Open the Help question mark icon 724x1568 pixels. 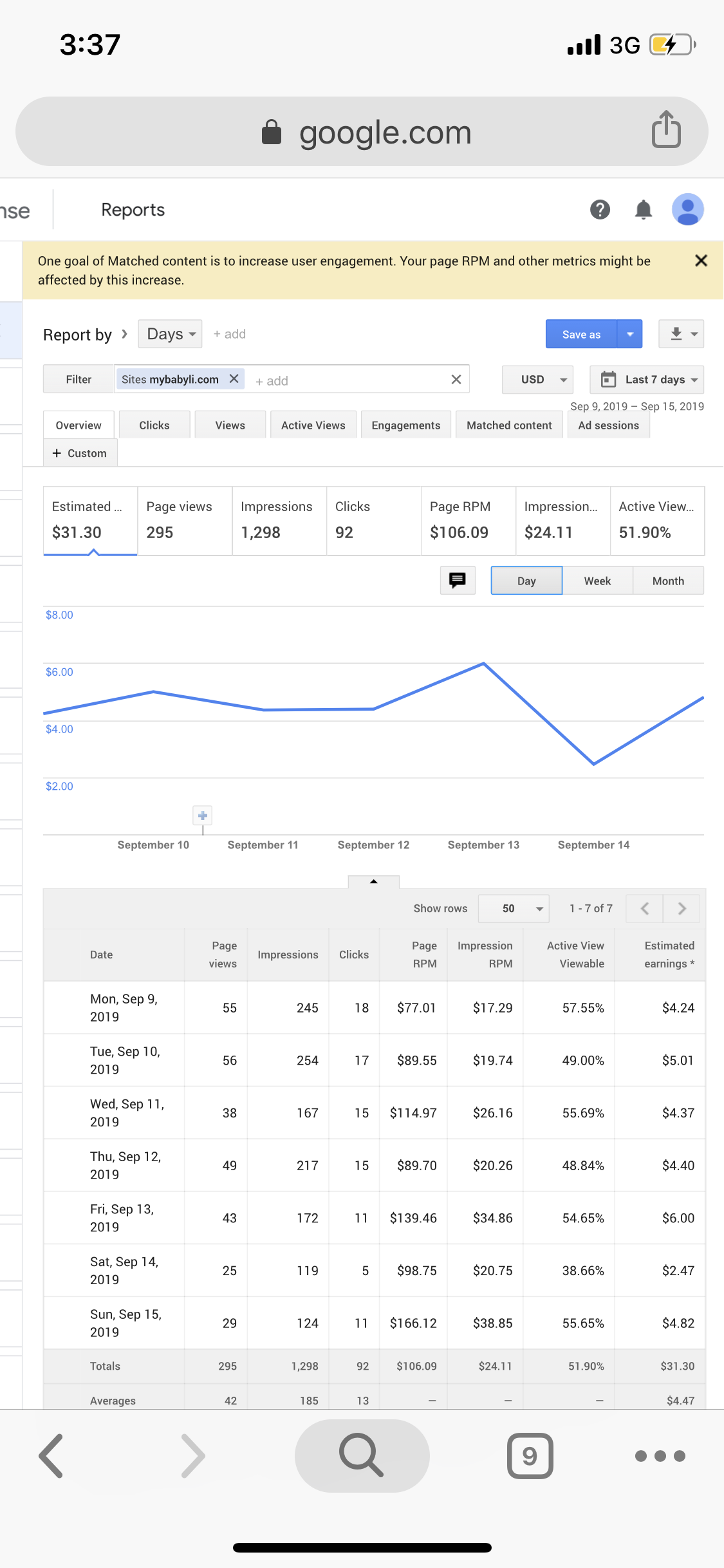coord(600,210)
